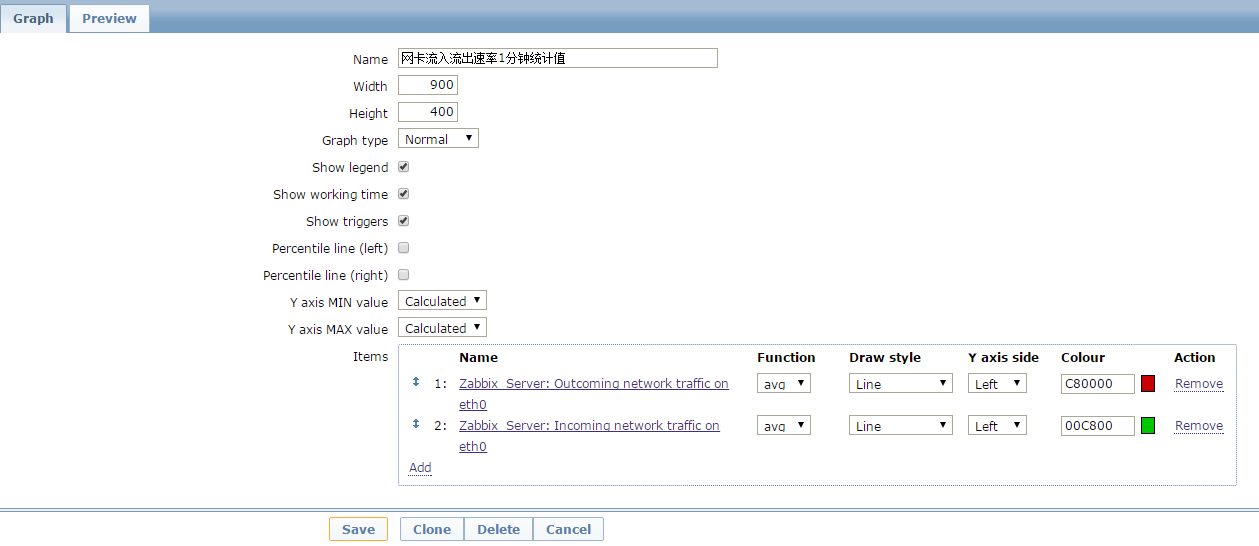
Task: Focus the colour field containing 00C800
Action: coord(1098,426)
